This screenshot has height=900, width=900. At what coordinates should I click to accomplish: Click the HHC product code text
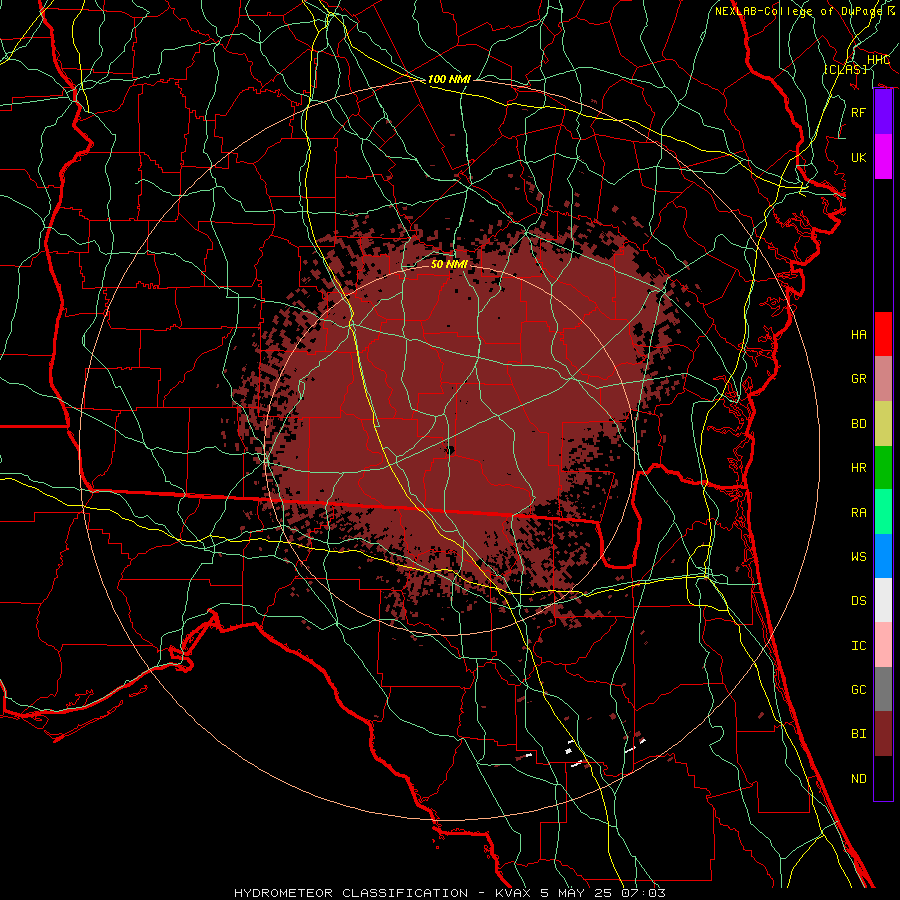coord(879,60)
